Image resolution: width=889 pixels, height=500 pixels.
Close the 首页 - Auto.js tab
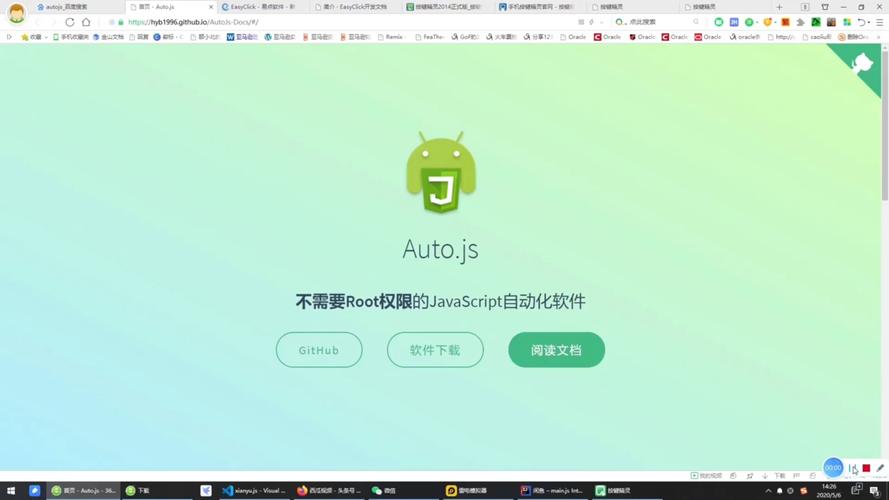tap(211, 7)
